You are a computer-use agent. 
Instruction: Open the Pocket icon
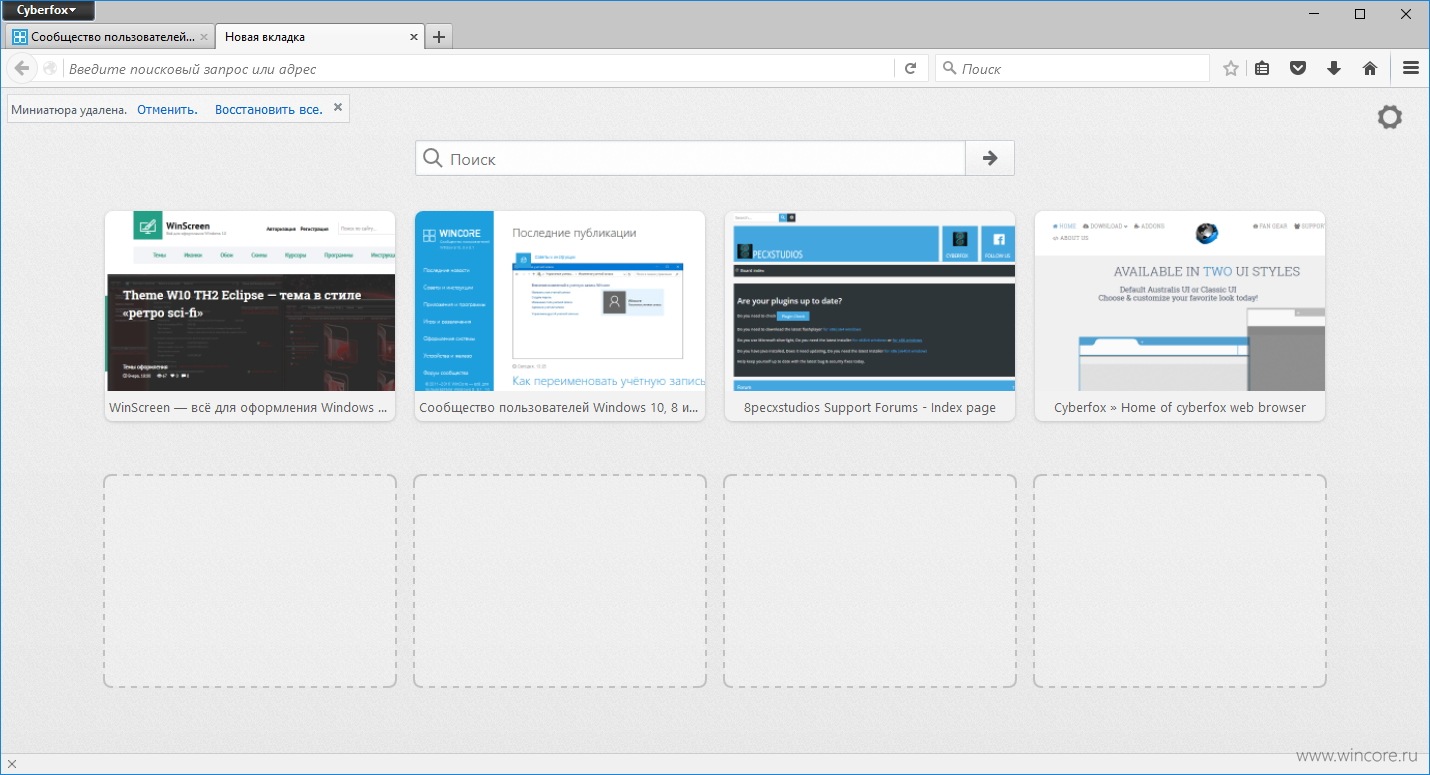[x=1298, y=69]
